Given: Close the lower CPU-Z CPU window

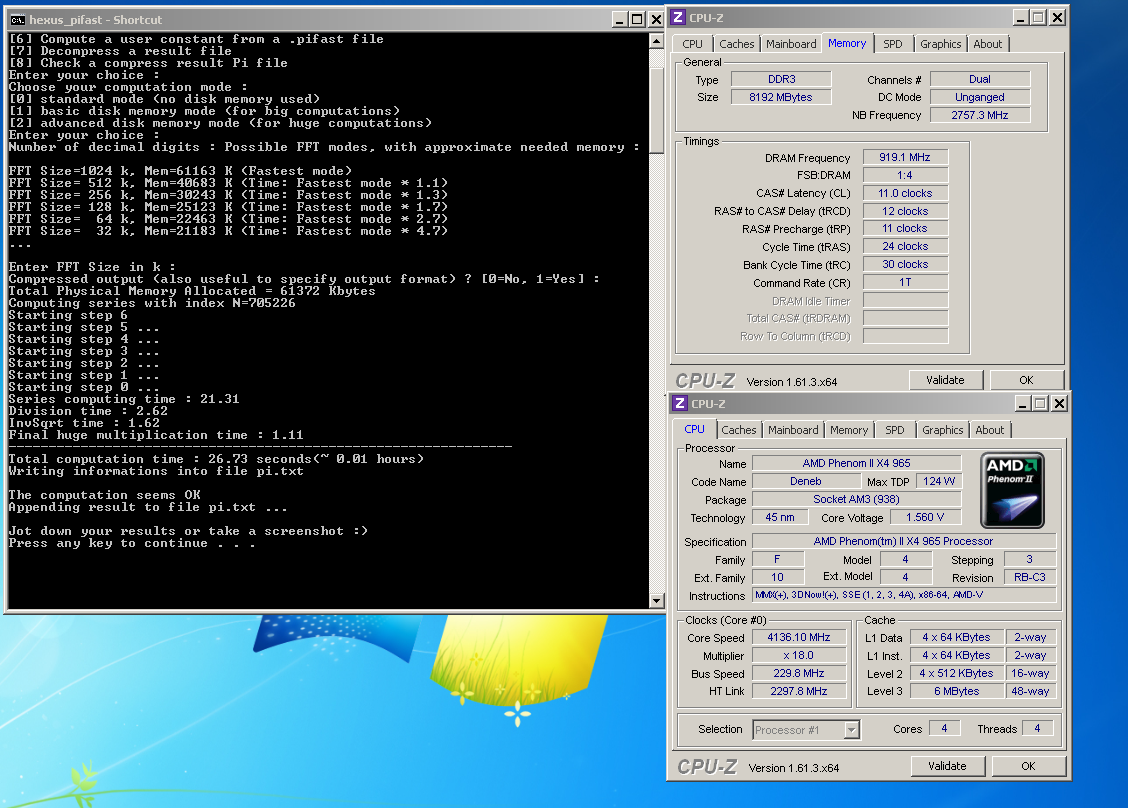Looking at the screenshot, I should [x=1059, y=404].
